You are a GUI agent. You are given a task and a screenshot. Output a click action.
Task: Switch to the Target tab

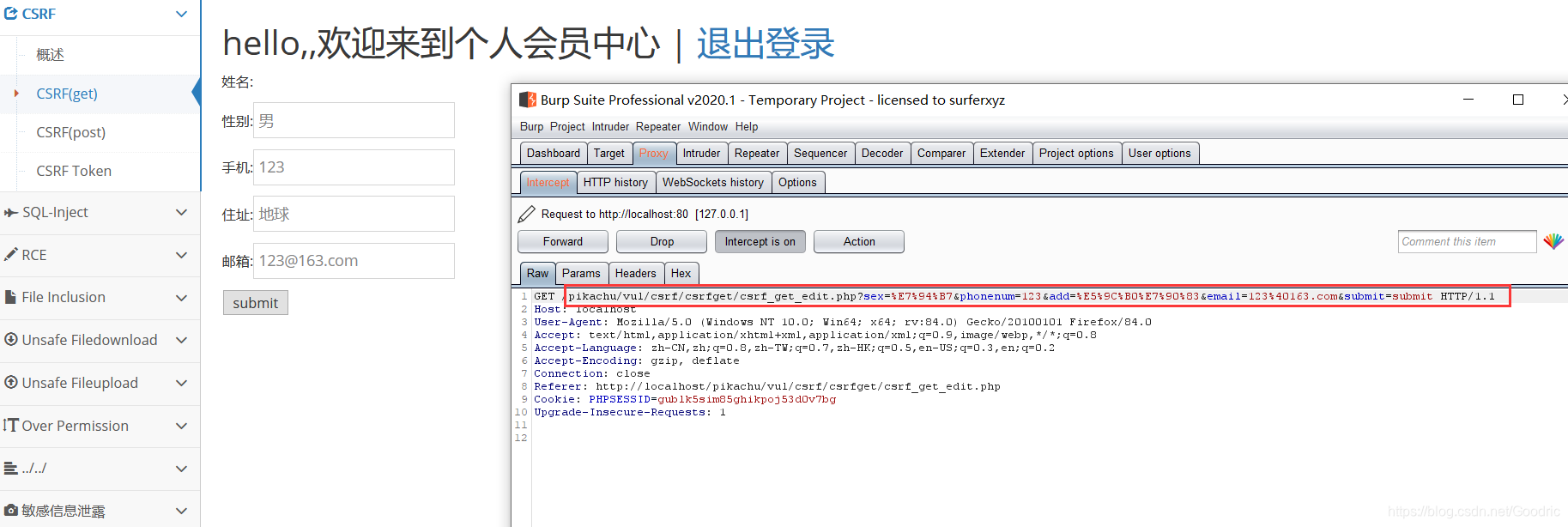tap(609, 153)
